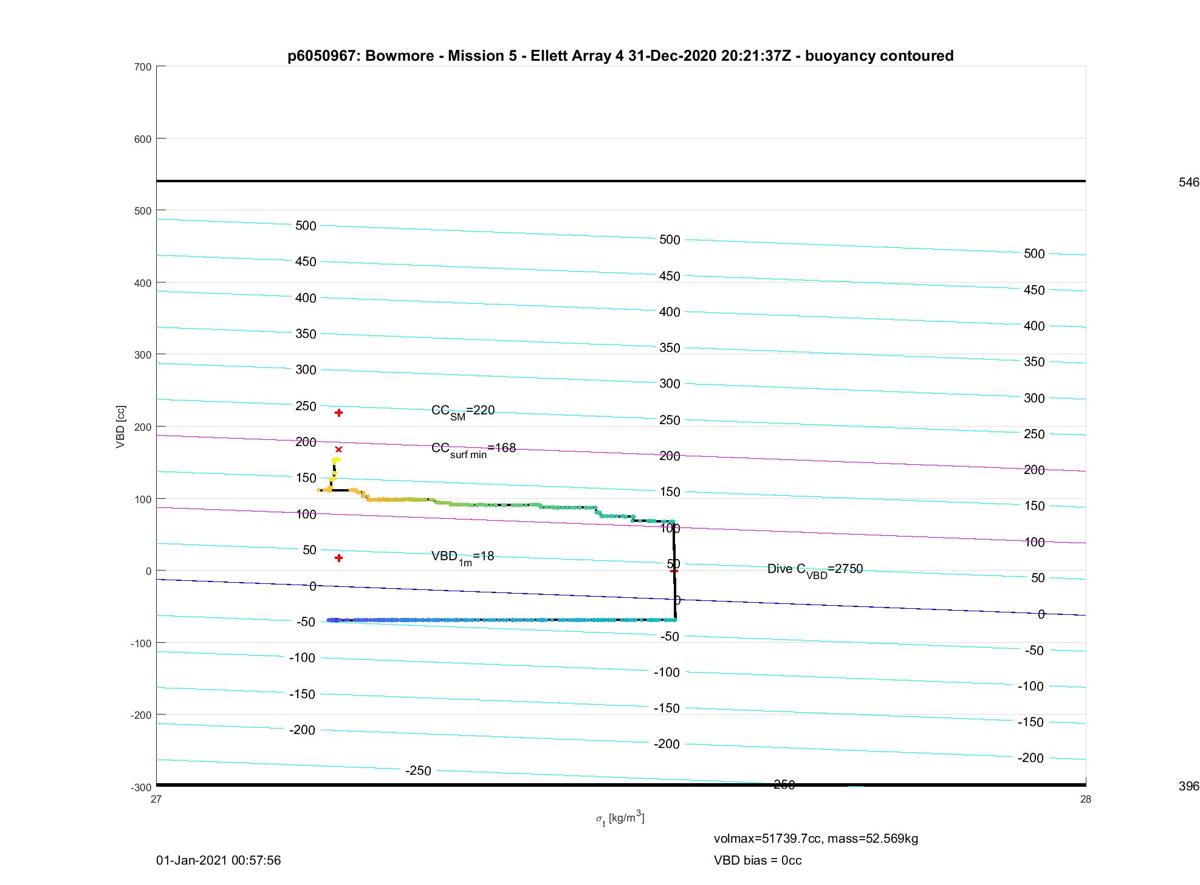Click the y-axis tick label 600
Viewport: 1200px width, 885px height.
click(142, 139)
